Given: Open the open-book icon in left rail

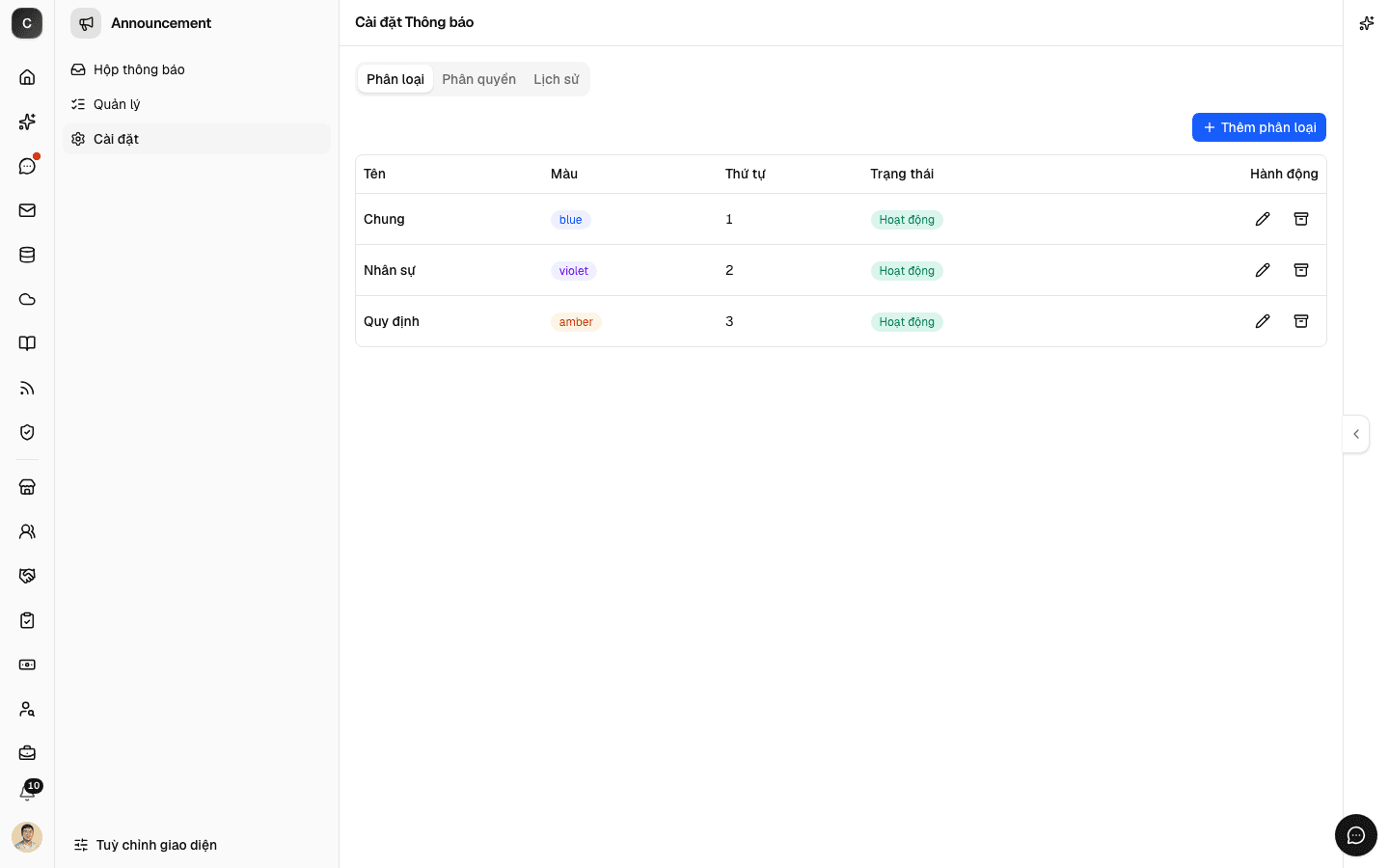Looking at the screenshot, I should 27,343.
